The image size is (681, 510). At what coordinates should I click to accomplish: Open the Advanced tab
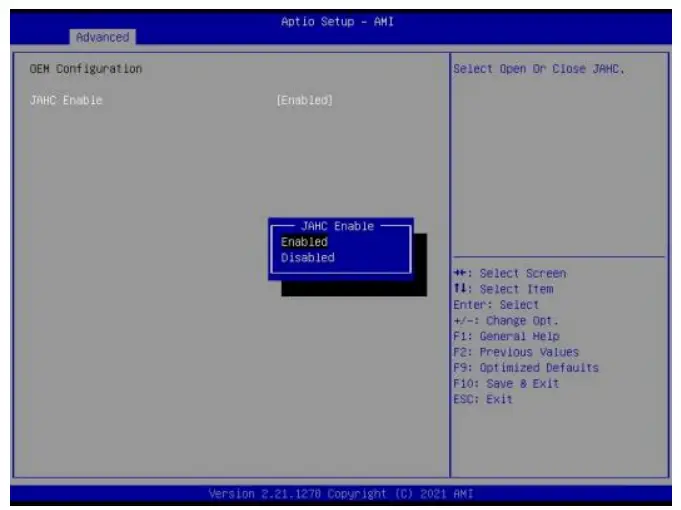102,37
